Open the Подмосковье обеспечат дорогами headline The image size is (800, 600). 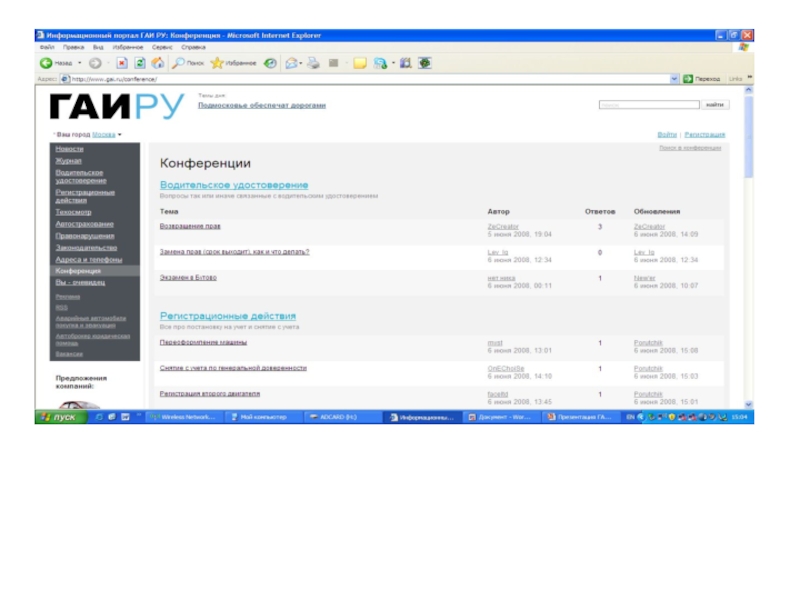pos(262,106)
